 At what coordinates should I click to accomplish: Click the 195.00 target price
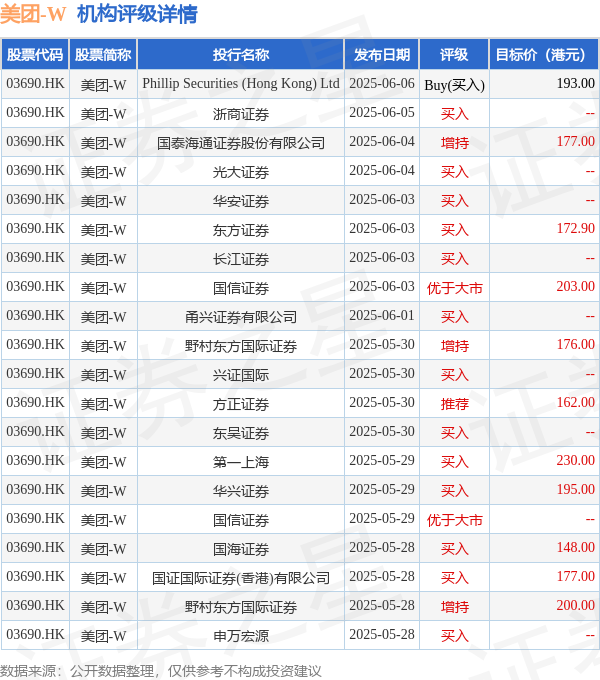click(575, 489)
